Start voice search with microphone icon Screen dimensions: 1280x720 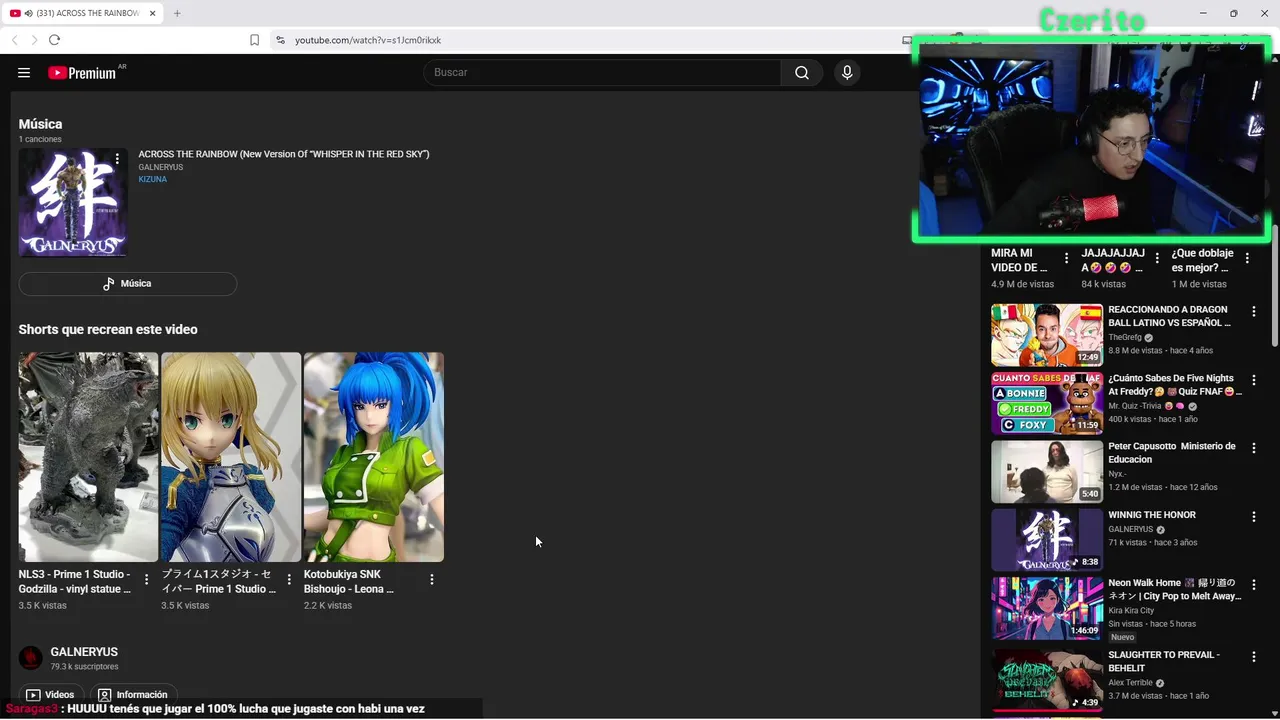[x=847, y=73]
